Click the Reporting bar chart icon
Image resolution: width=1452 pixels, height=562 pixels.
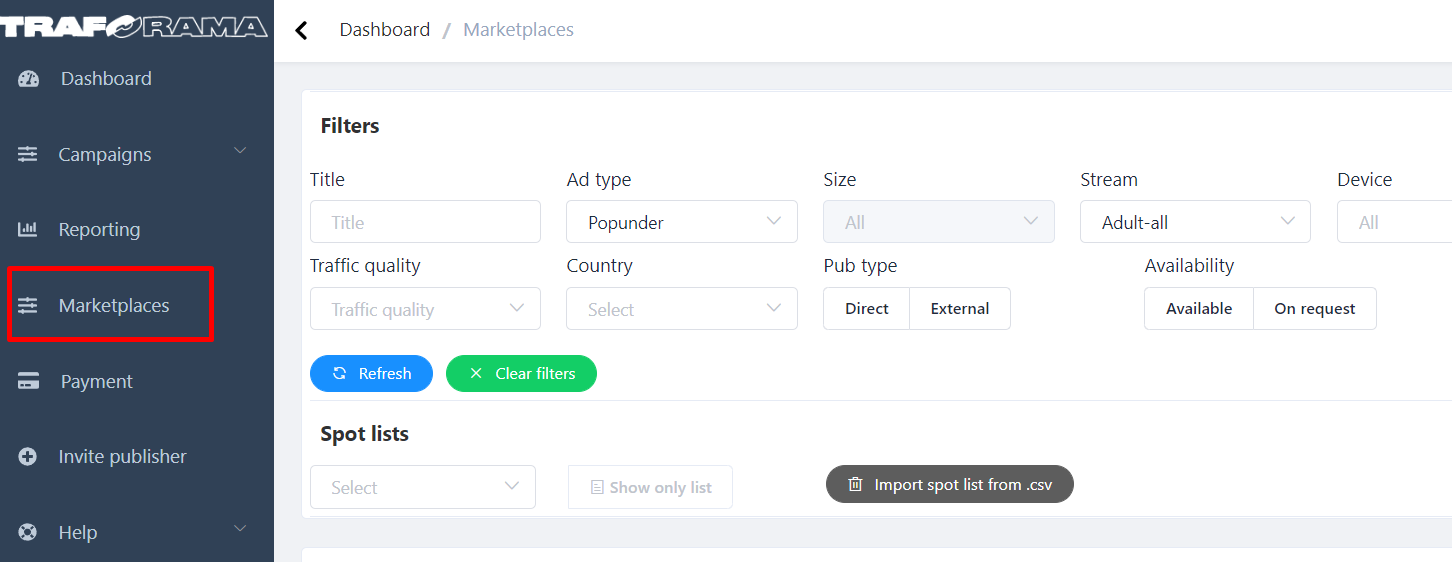point(28,229)
